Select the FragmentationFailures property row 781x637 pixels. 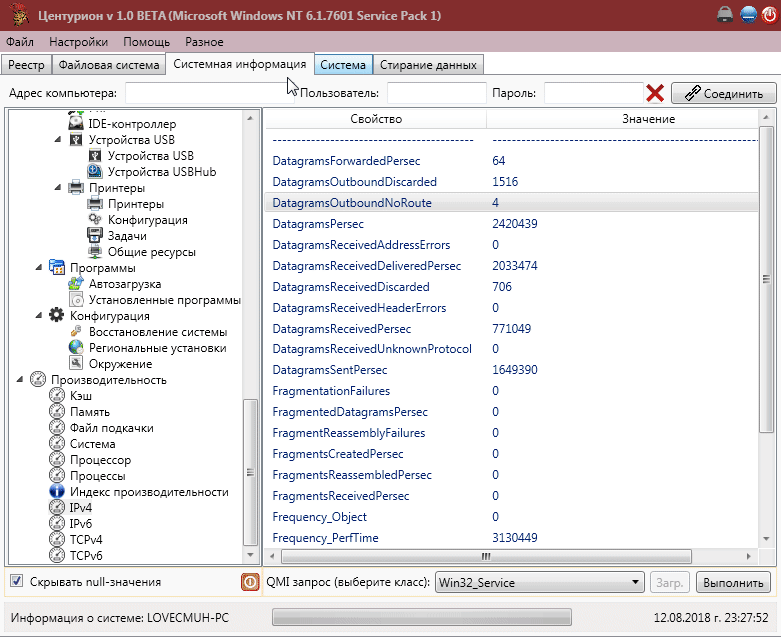point(512,391)
